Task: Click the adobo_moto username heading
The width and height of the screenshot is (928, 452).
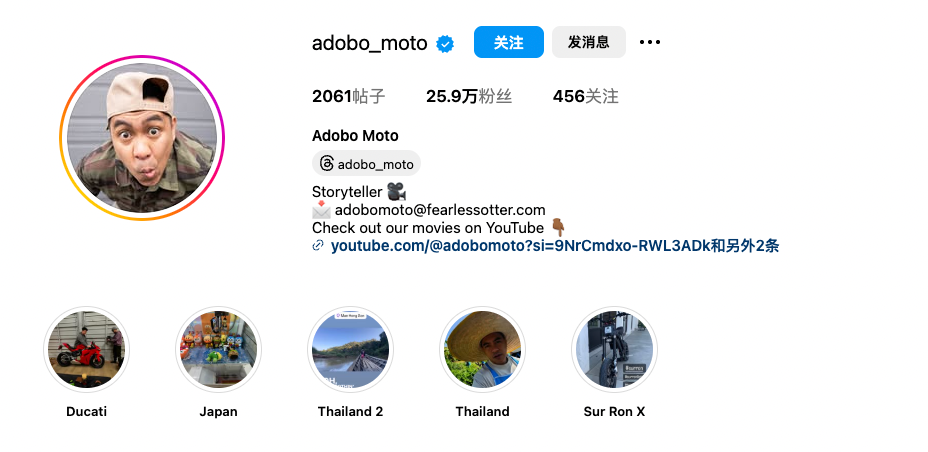Action: (x=369, y=43)
